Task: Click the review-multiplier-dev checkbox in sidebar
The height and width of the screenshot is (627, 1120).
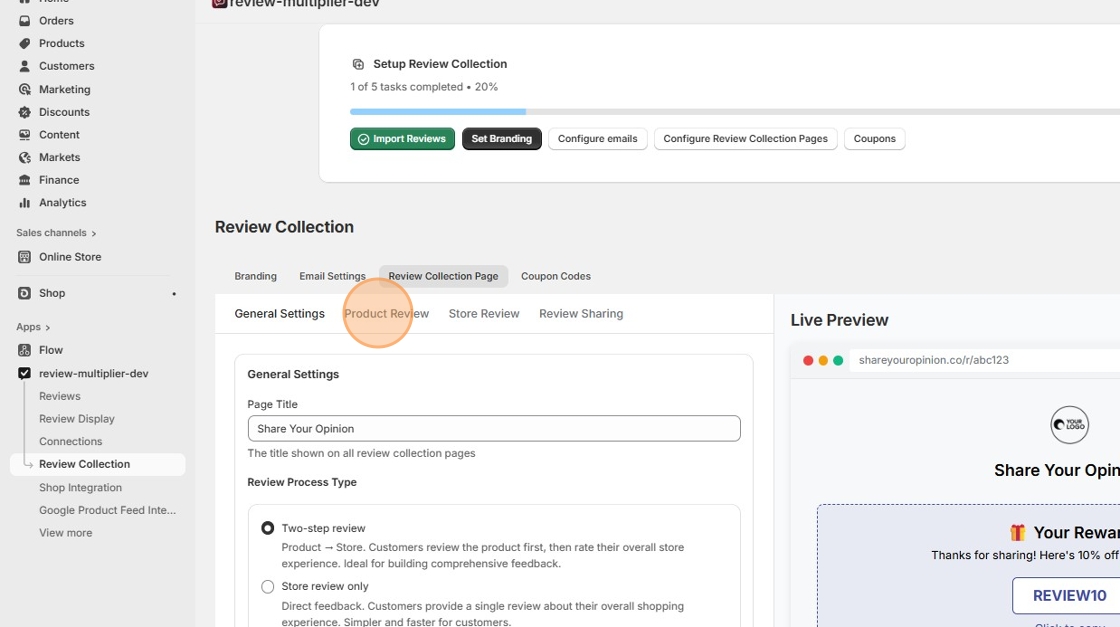Action: click(24, 373)
